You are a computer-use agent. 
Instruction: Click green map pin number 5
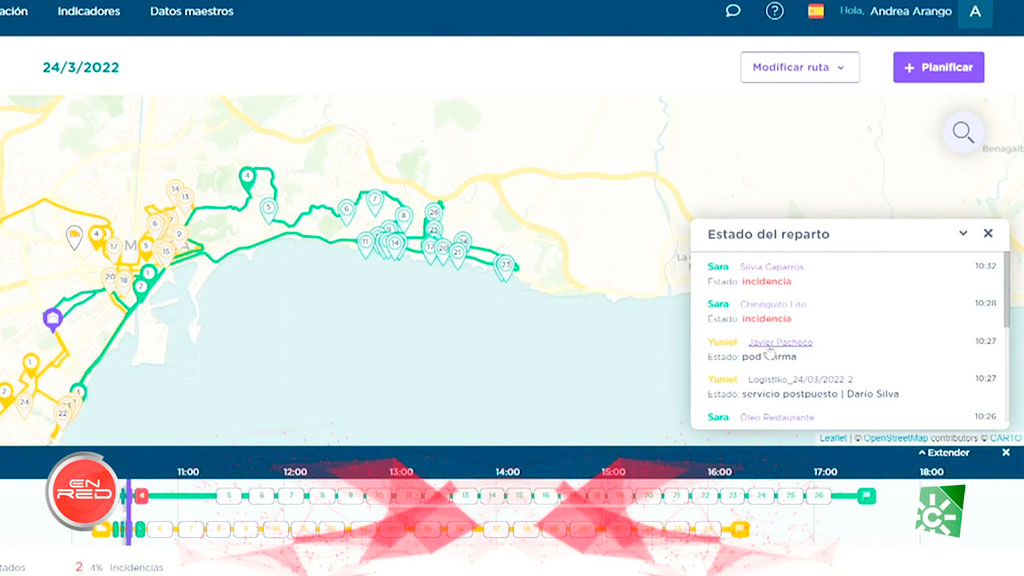[x=268, y=209]
